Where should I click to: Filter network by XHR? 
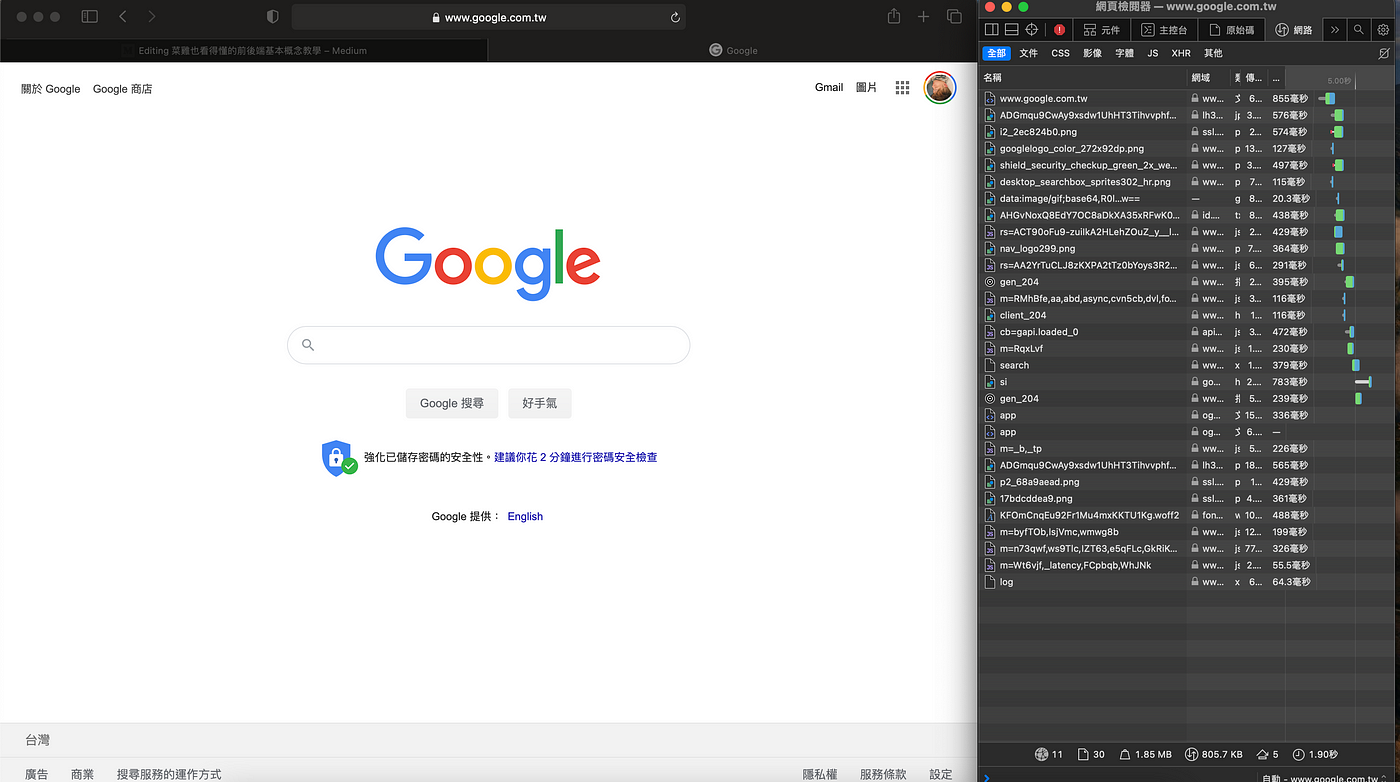click(1181, 53)
